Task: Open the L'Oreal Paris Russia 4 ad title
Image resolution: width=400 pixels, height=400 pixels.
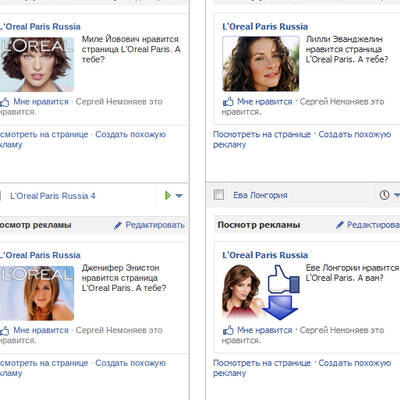Action: 53,196
